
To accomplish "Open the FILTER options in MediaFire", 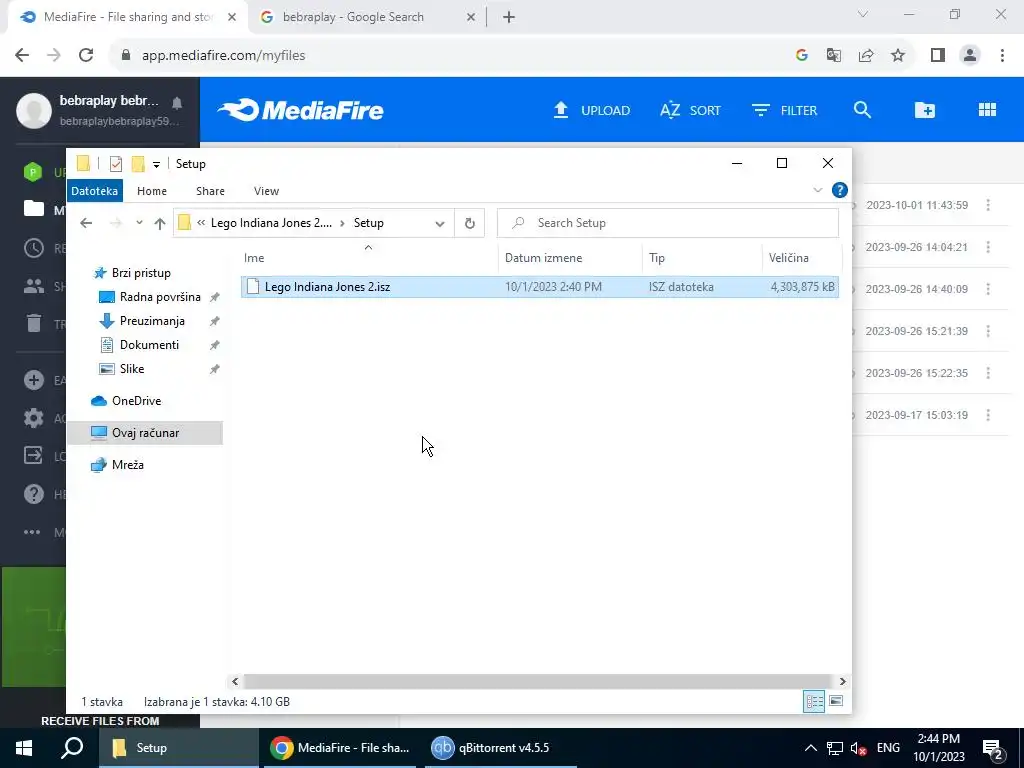I will [784, 110].
